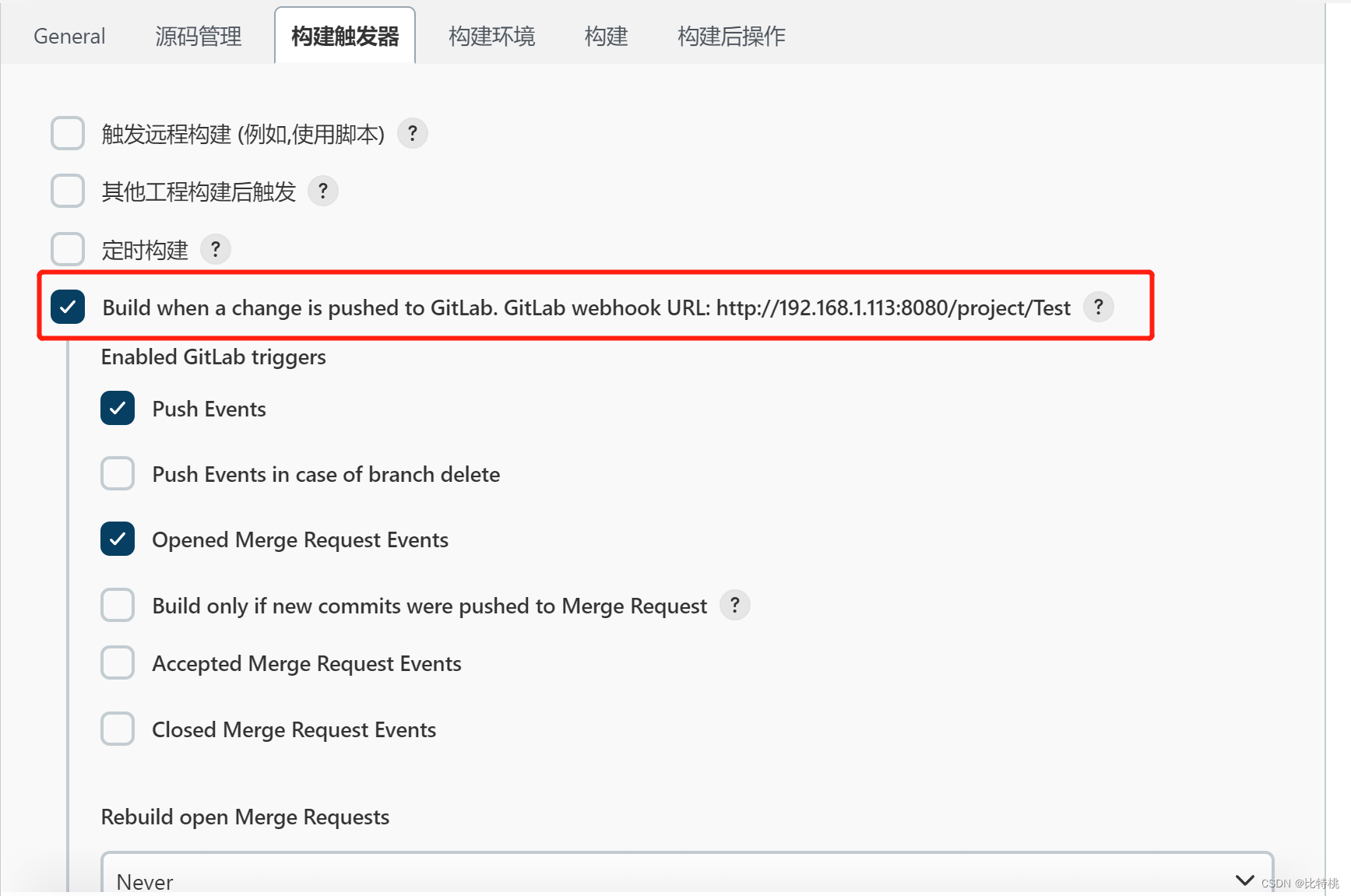The image size is (1351, 896).
Task: Open help for 其他工程构建后触发 option
Action: tap(323, 191)
